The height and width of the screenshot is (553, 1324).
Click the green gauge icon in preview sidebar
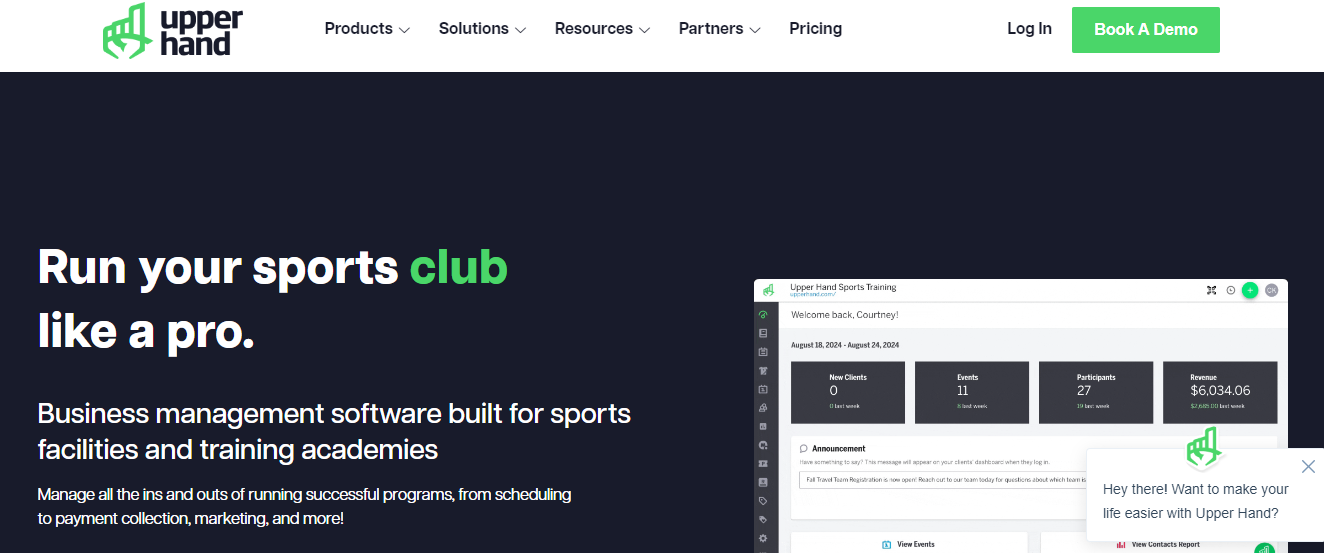click(763, 314)
